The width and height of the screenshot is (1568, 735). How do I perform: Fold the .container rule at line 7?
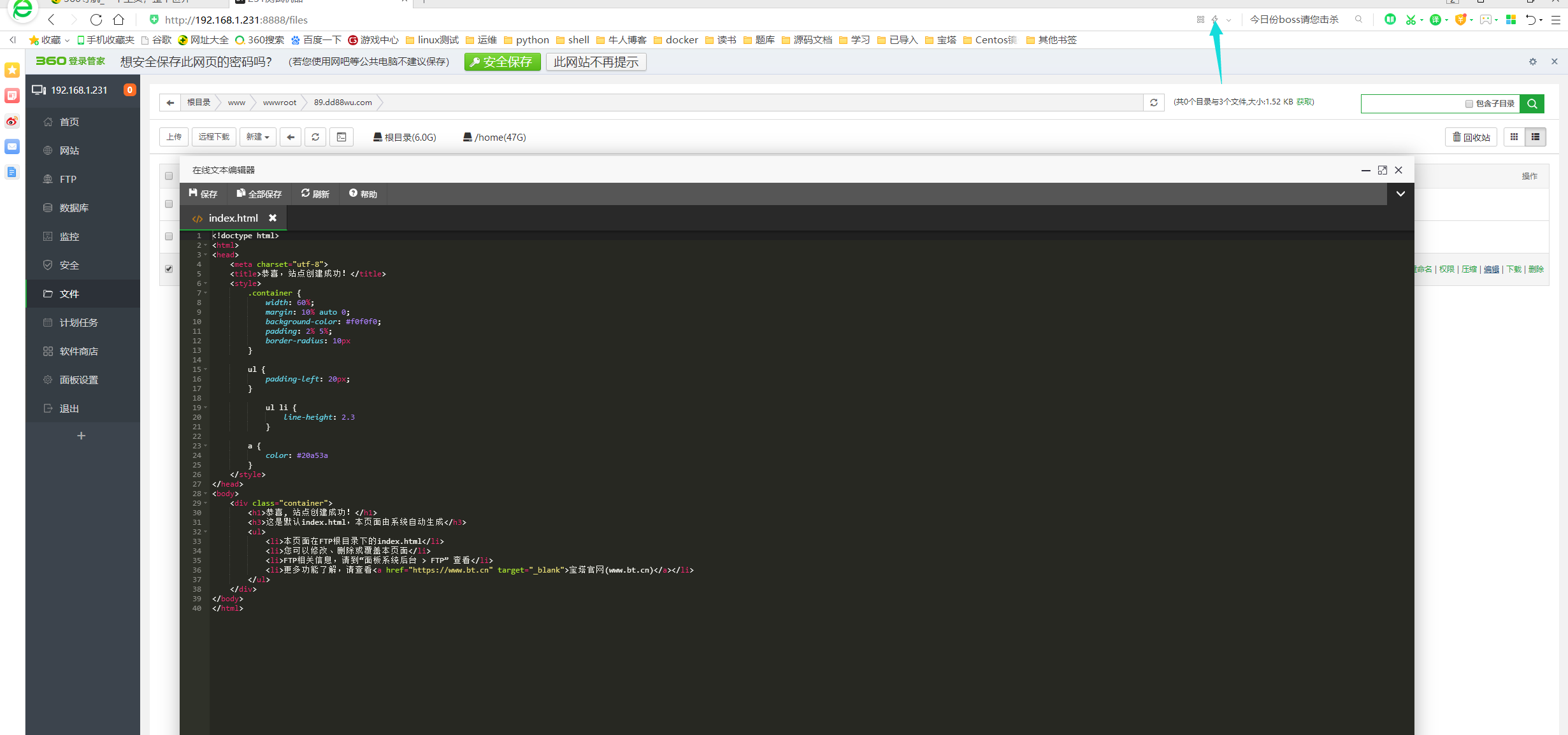206,293
